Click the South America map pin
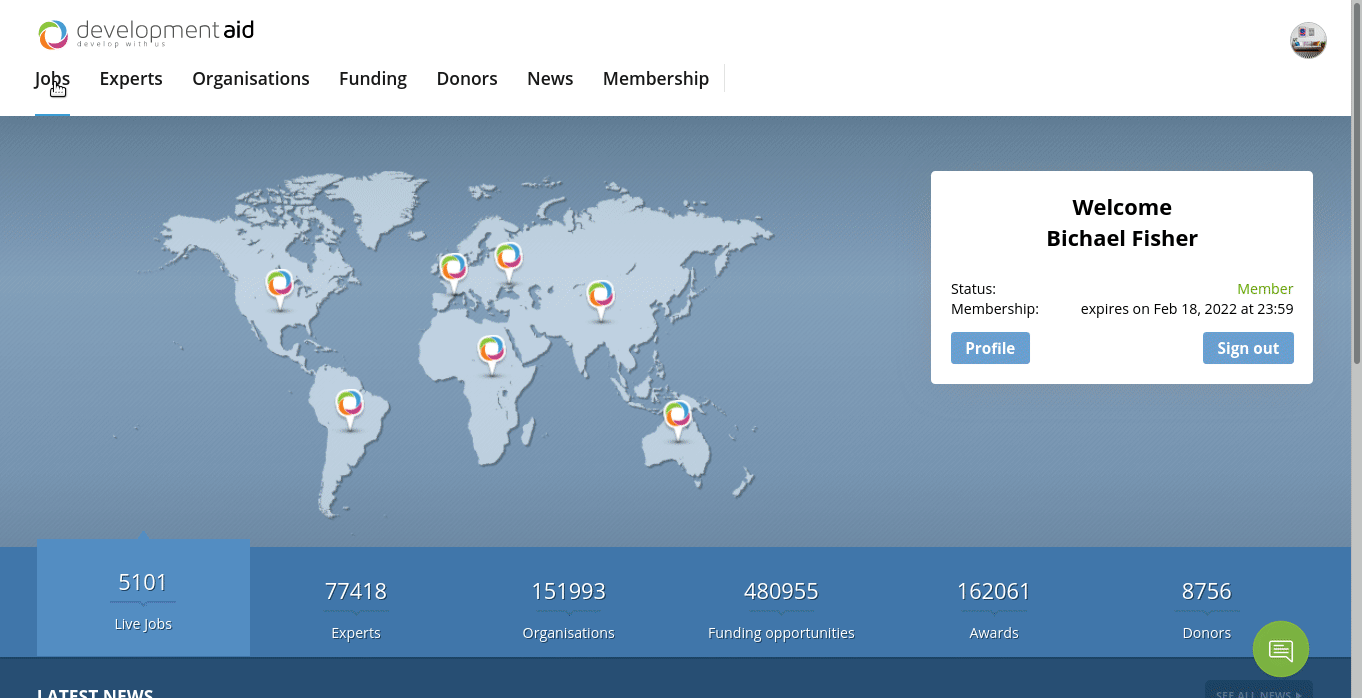This screenshot has height=698, width=1362. [349, 406]
